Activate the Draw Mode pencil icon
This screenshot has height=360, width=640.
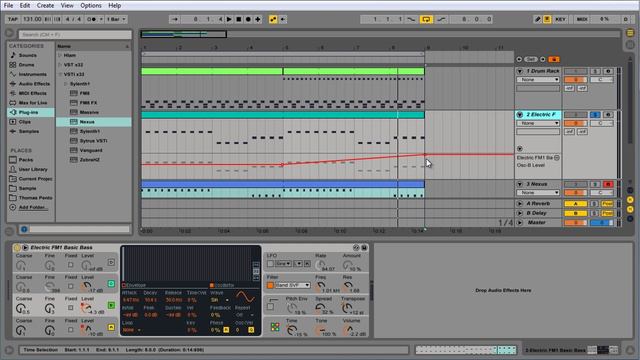(538, 19)
